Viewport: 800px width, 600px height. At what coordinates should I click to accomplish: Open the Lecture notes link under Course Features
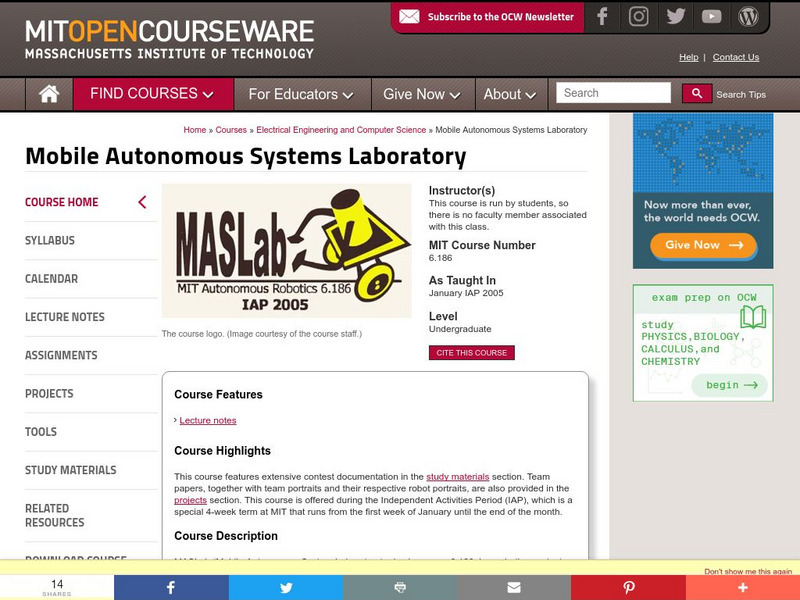coord(208,420)
